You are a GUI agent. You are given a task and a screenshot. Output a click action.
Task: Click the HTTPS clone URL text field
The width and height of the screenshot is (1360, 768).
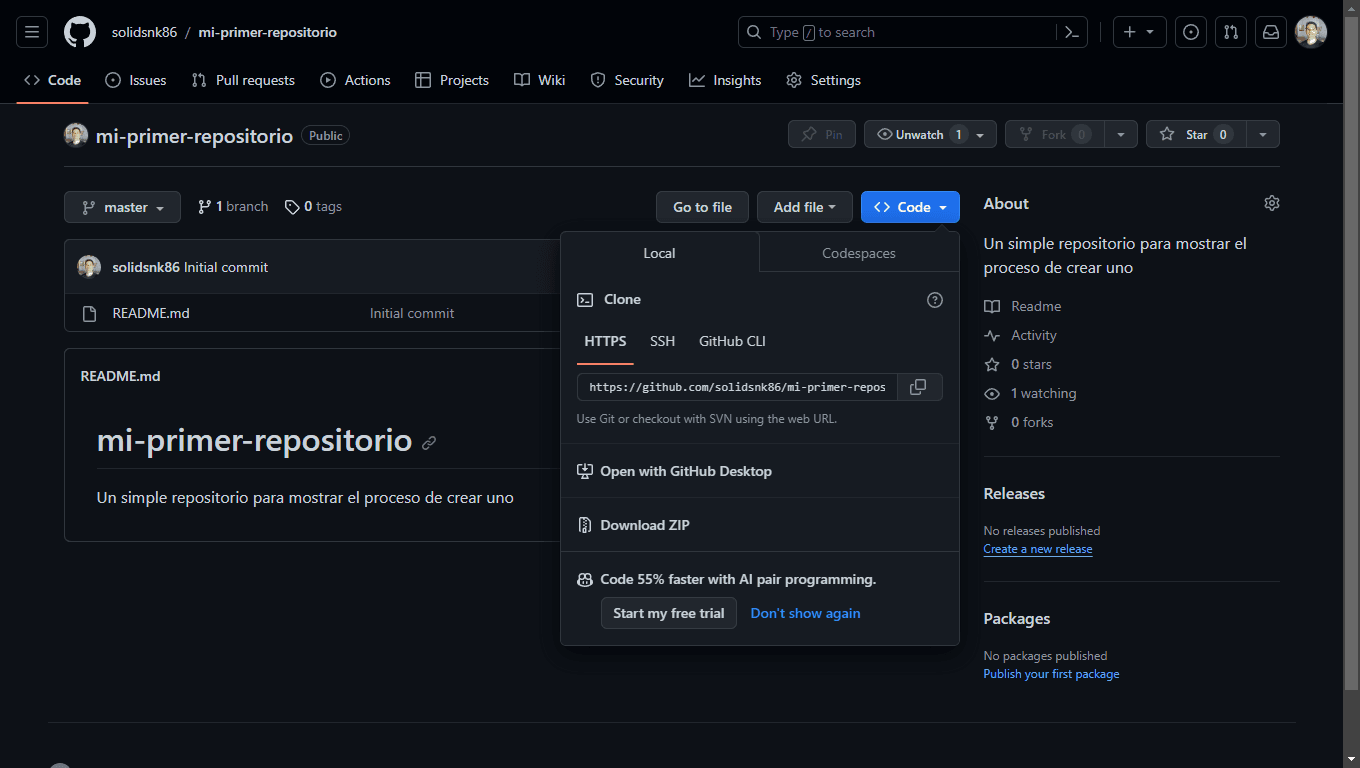[737, 387]
